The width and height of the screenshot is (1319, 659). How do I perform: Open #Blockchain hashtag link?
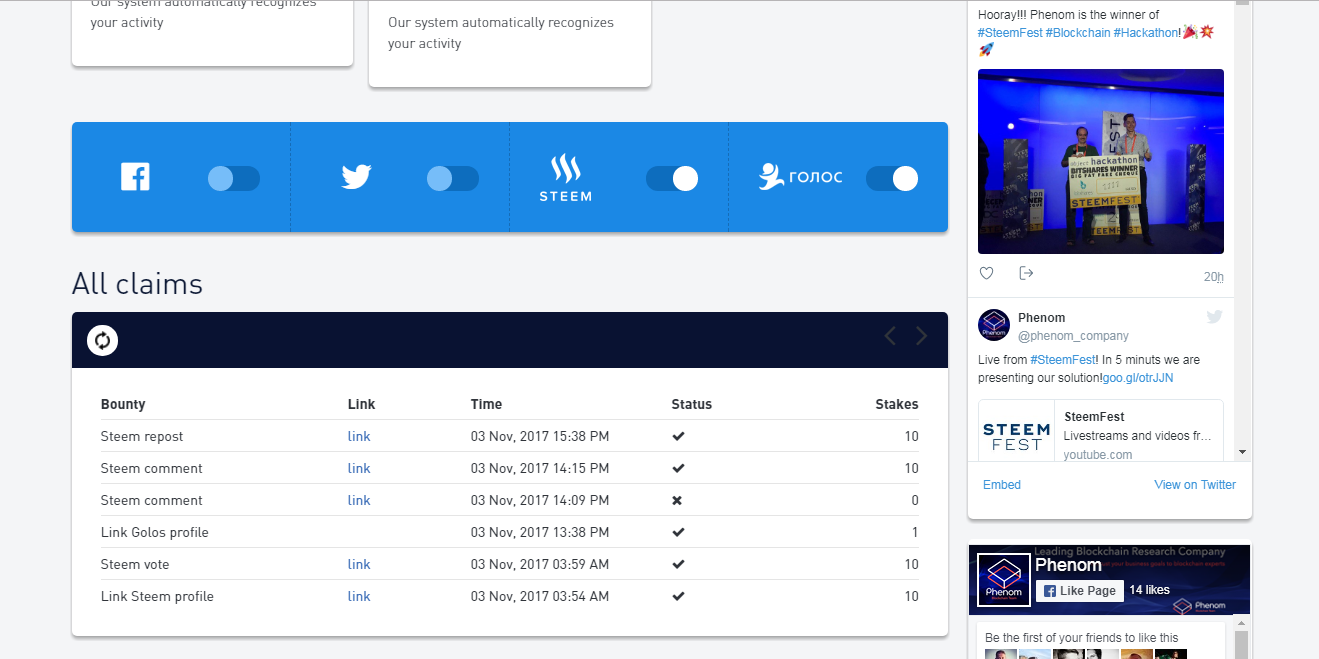(1078, 32)
